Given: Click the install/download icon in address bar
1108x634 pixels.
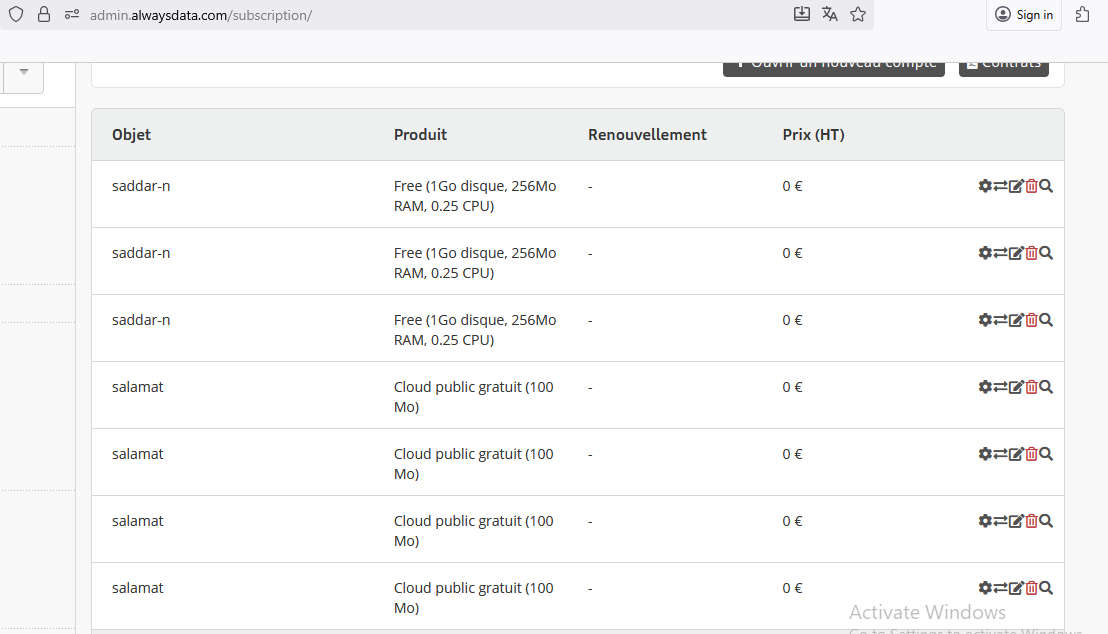Looking at the screenshot, I should click(x=801, y=14).
